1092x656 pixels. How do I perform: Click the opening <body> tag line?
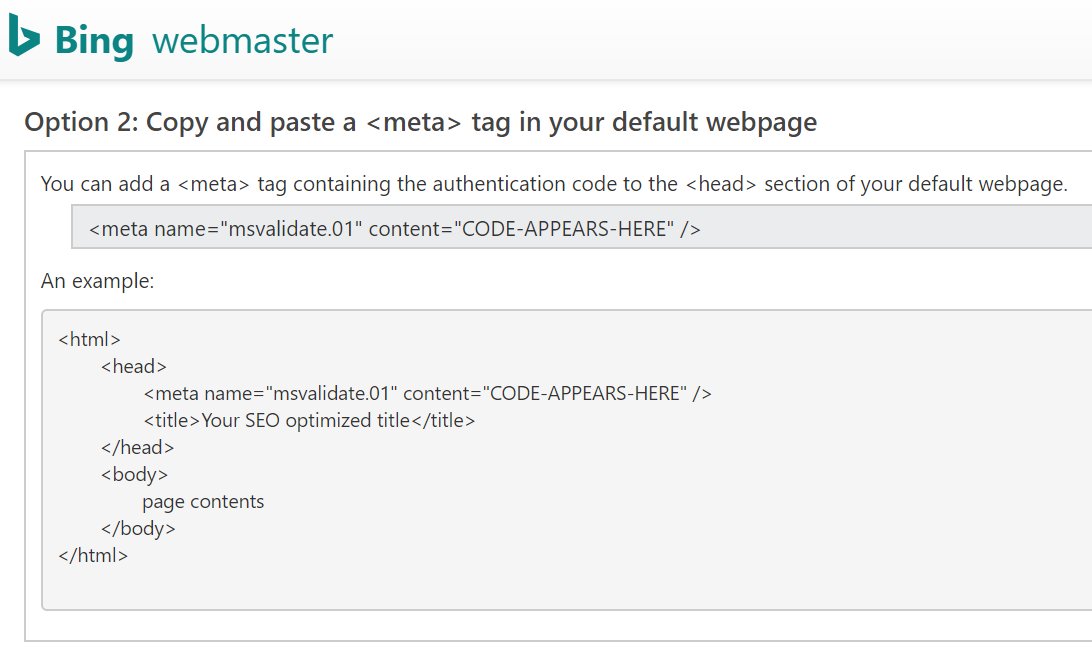(134, 474)
